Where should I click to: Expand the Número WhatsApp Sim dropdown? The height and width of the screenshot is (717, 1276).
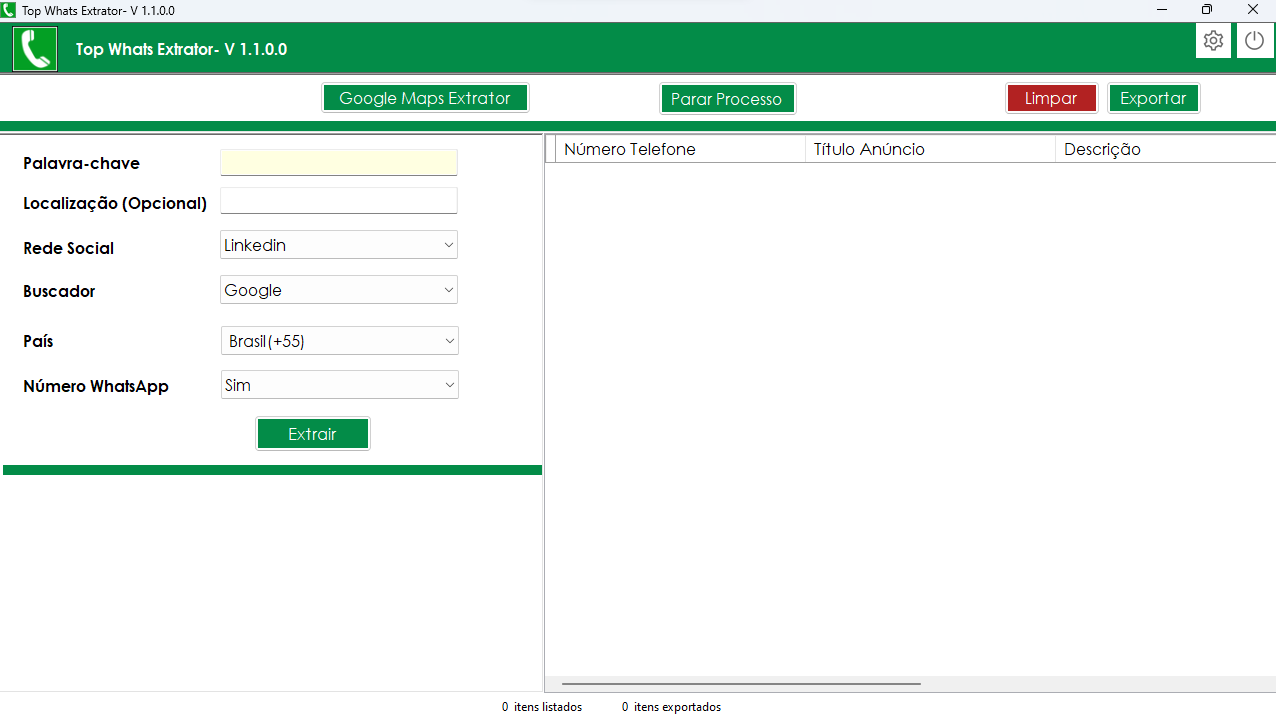pos(339,385)
